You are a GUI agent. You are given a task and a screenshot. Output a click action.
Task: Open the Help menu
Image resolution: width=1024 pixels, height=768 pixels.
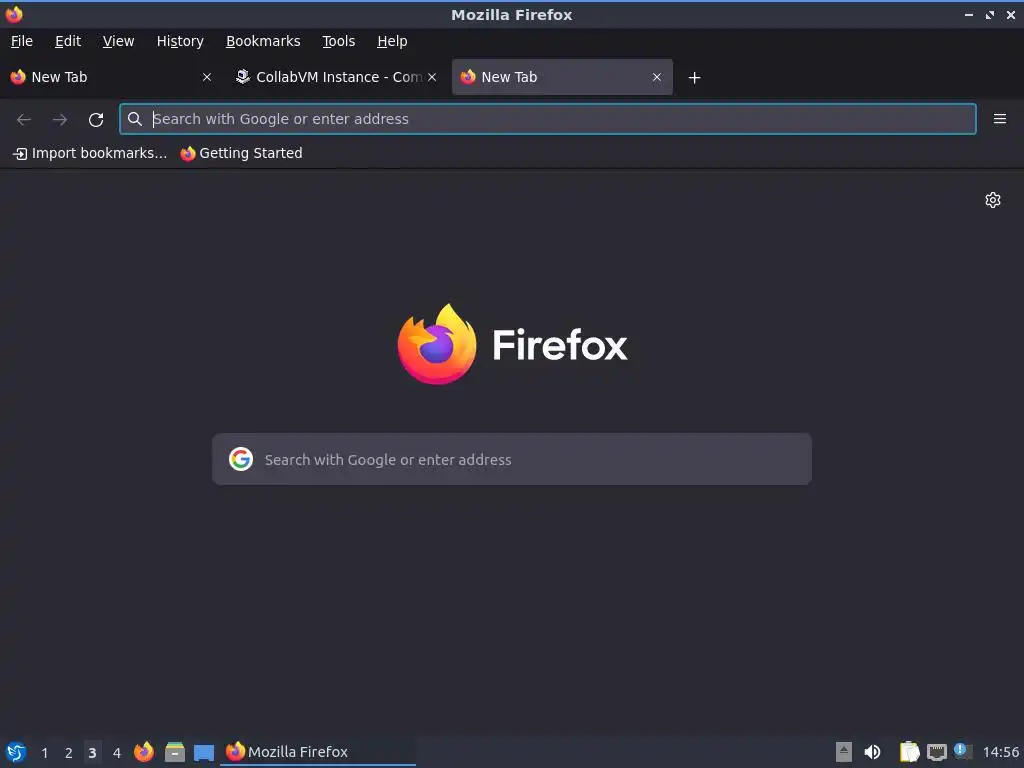click(392, 41)
